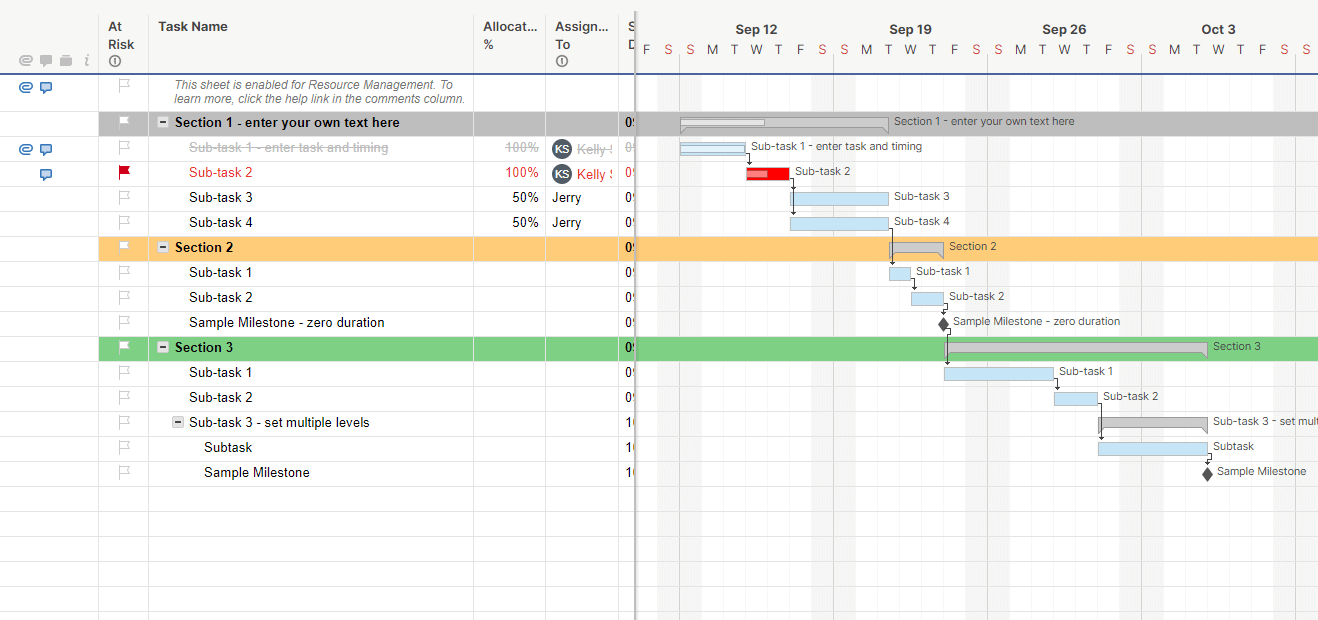Click the comments column header icon
Viewport: 1318px width, 620px height.
click(x=46, y=61)
